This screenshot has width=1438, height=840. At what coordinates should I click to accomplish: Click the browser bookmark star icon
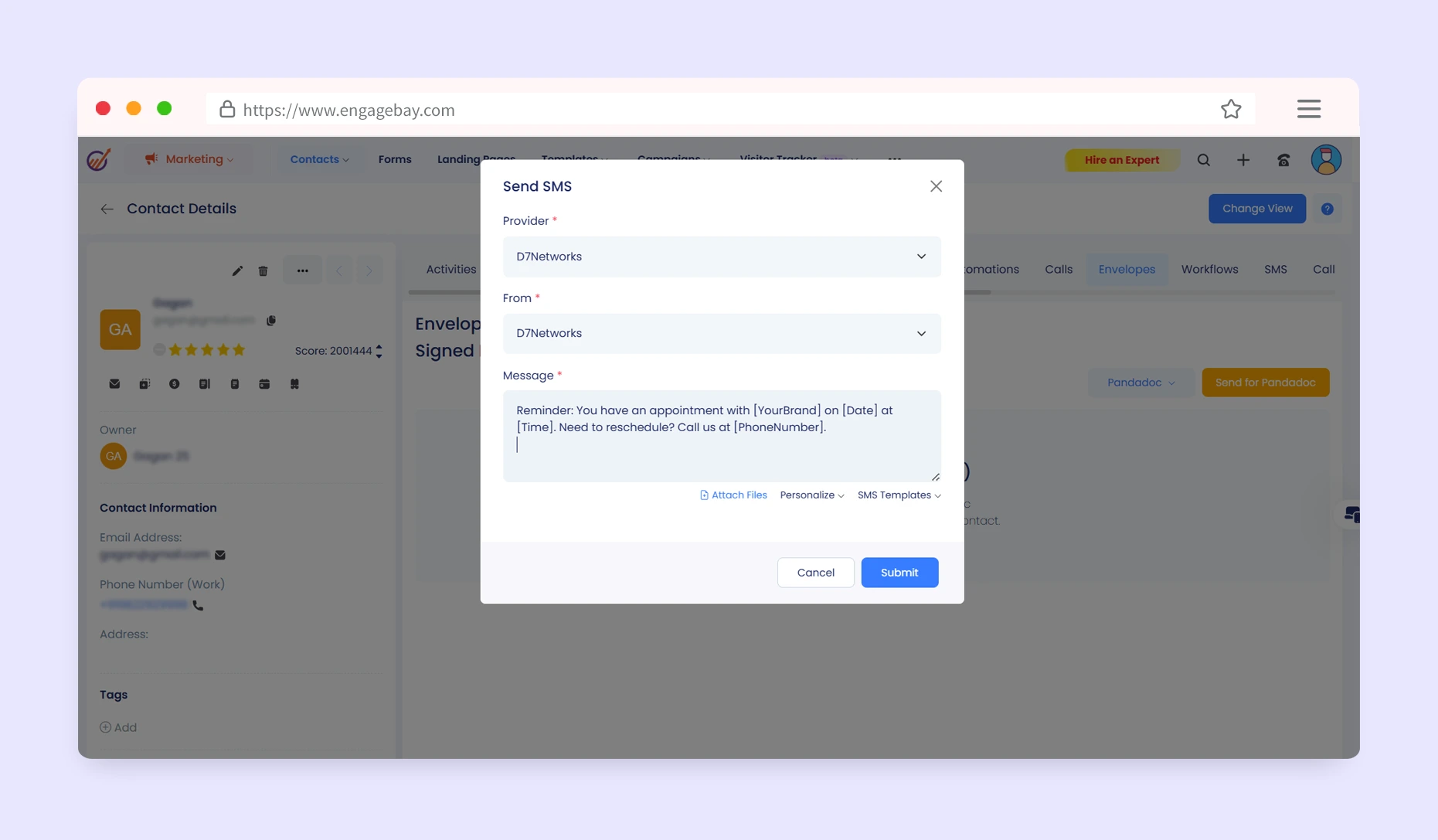click(1231, 110)
